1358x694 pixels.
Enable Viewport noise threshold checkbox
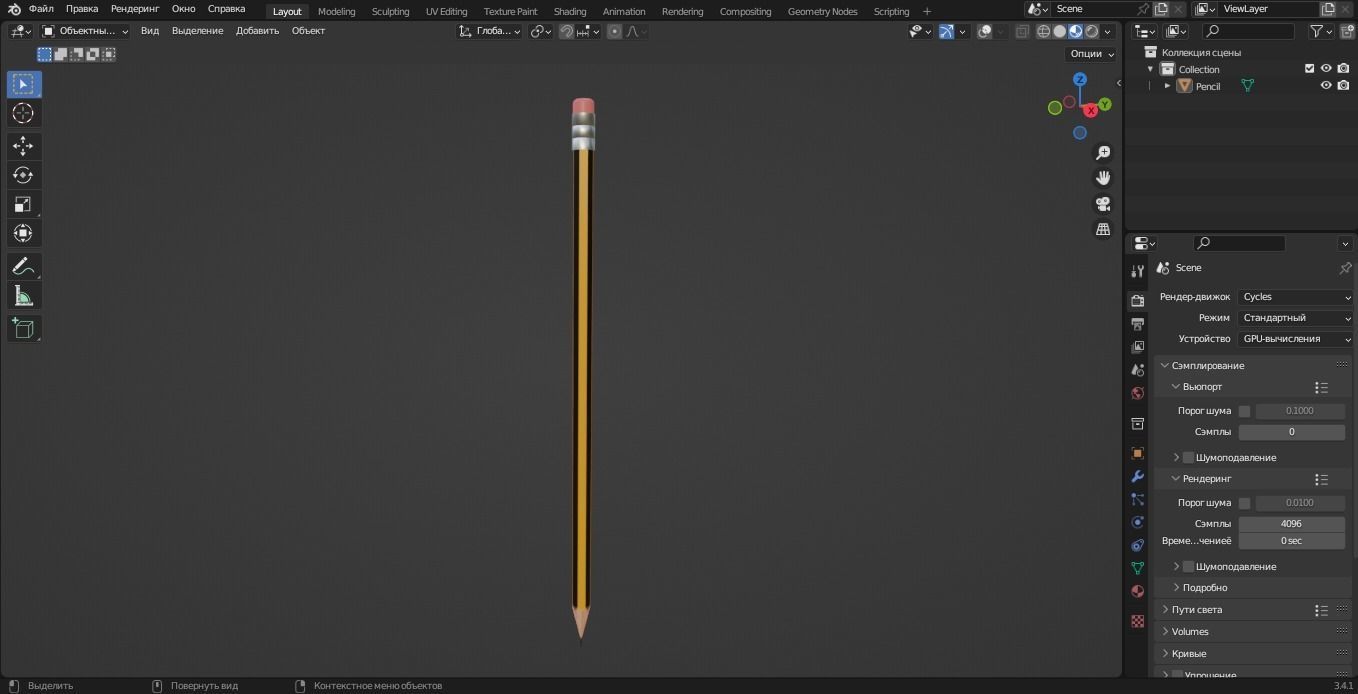coord(1244,411)
